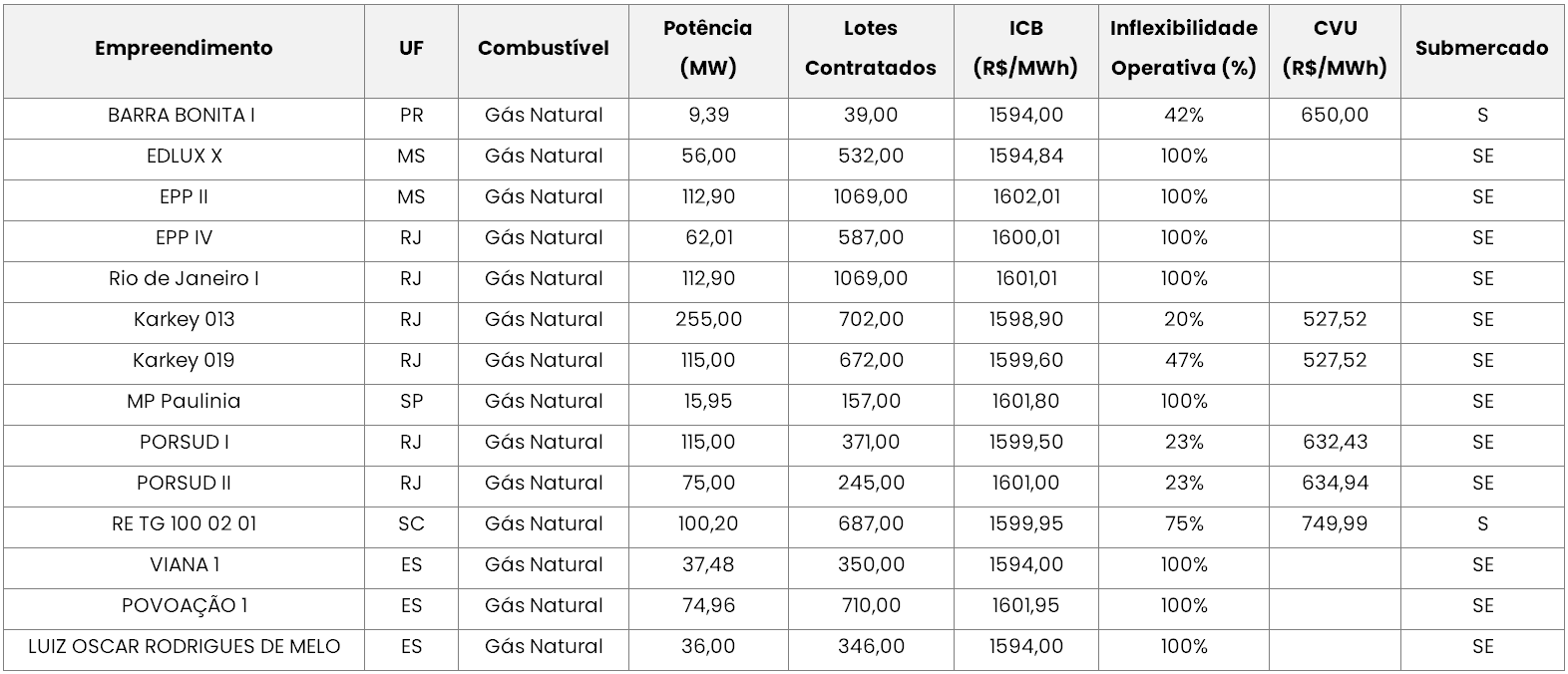Select the 1069,00 lotes for EPP II
Image resolution: width=1568 pixels, height=674 pixels.
871,197
